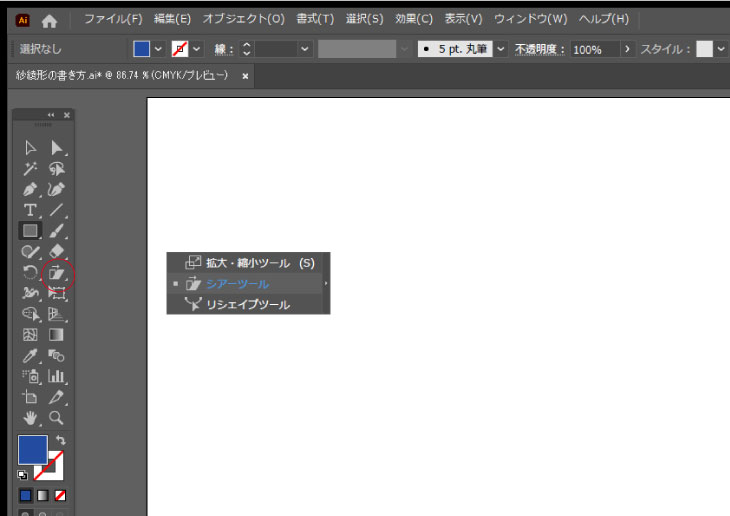Screen dimensions: 730x516
Task: Choose リシェイプツール from the flyout
Action: [247, 304]
